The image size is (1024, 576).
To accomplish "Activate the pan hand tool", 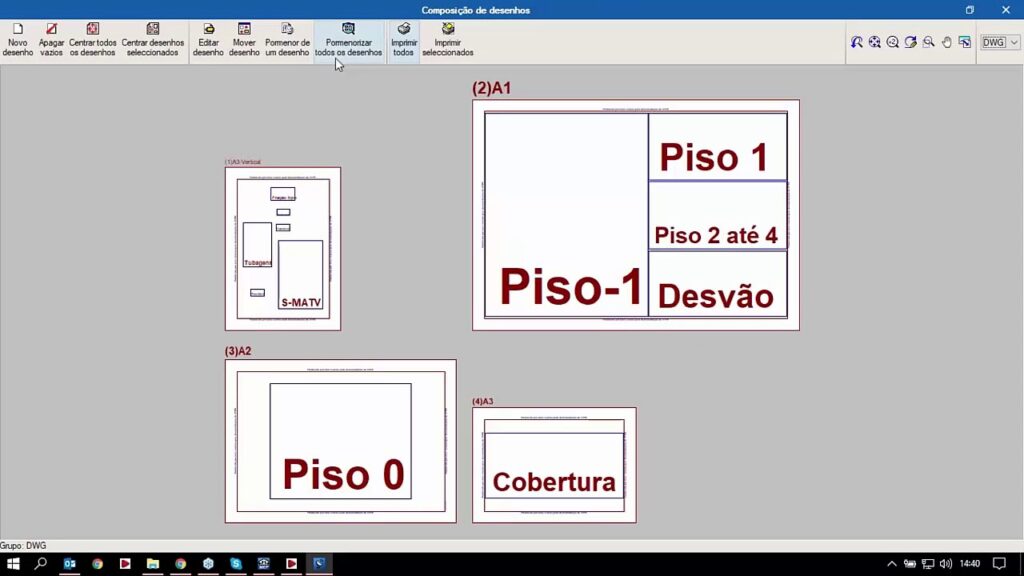I will pos(946,42).
